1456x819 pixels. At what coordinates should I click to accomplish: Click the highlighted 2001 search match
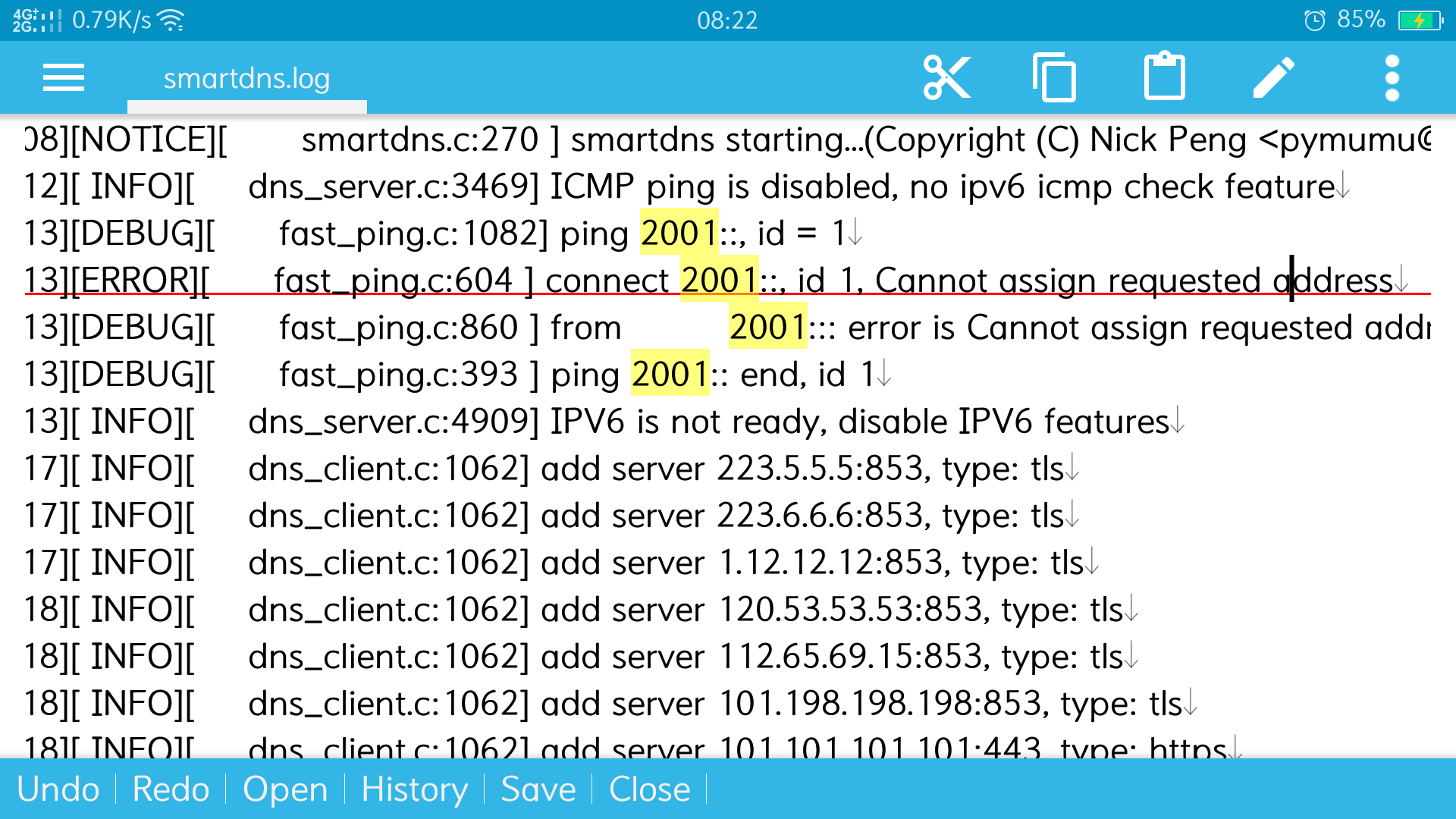point(679,234)
